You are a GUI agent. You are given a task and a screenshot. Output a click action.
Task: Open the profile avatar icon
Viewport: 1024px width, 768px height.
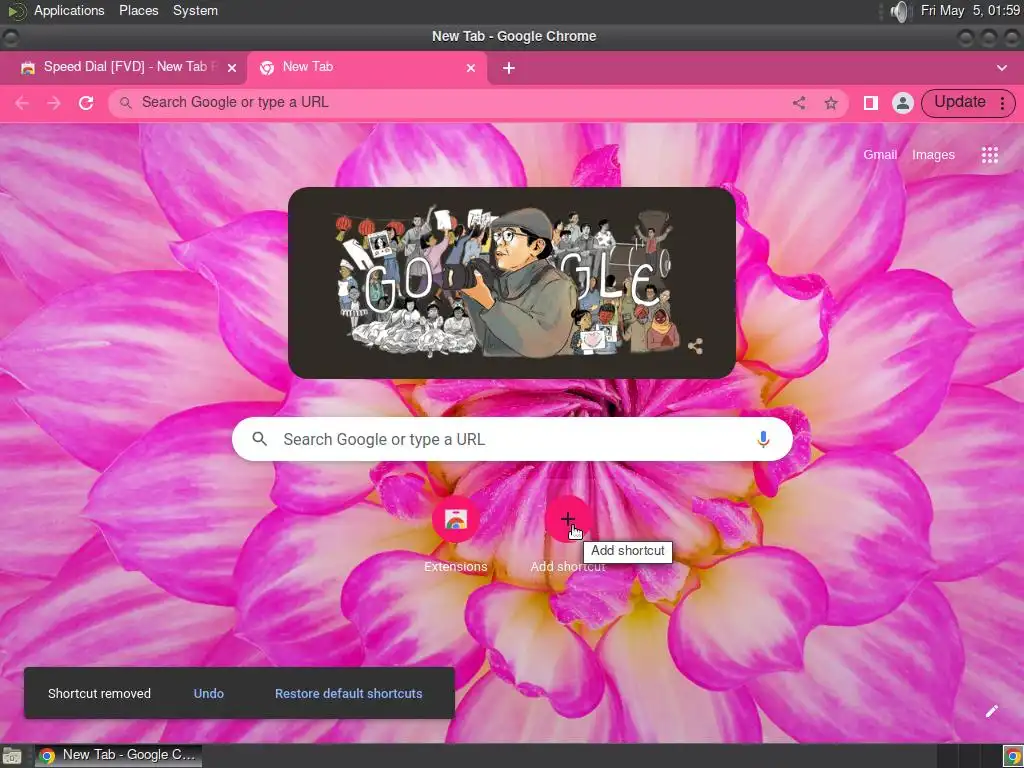(x=903, y=103)
